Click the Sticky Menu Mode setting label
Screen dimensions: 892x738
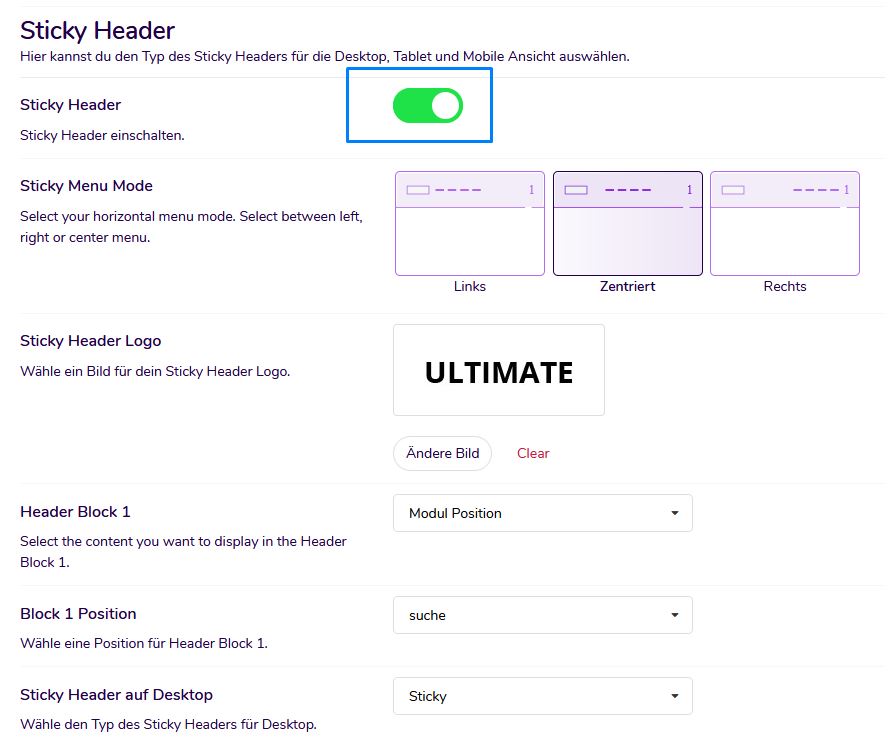86,186
